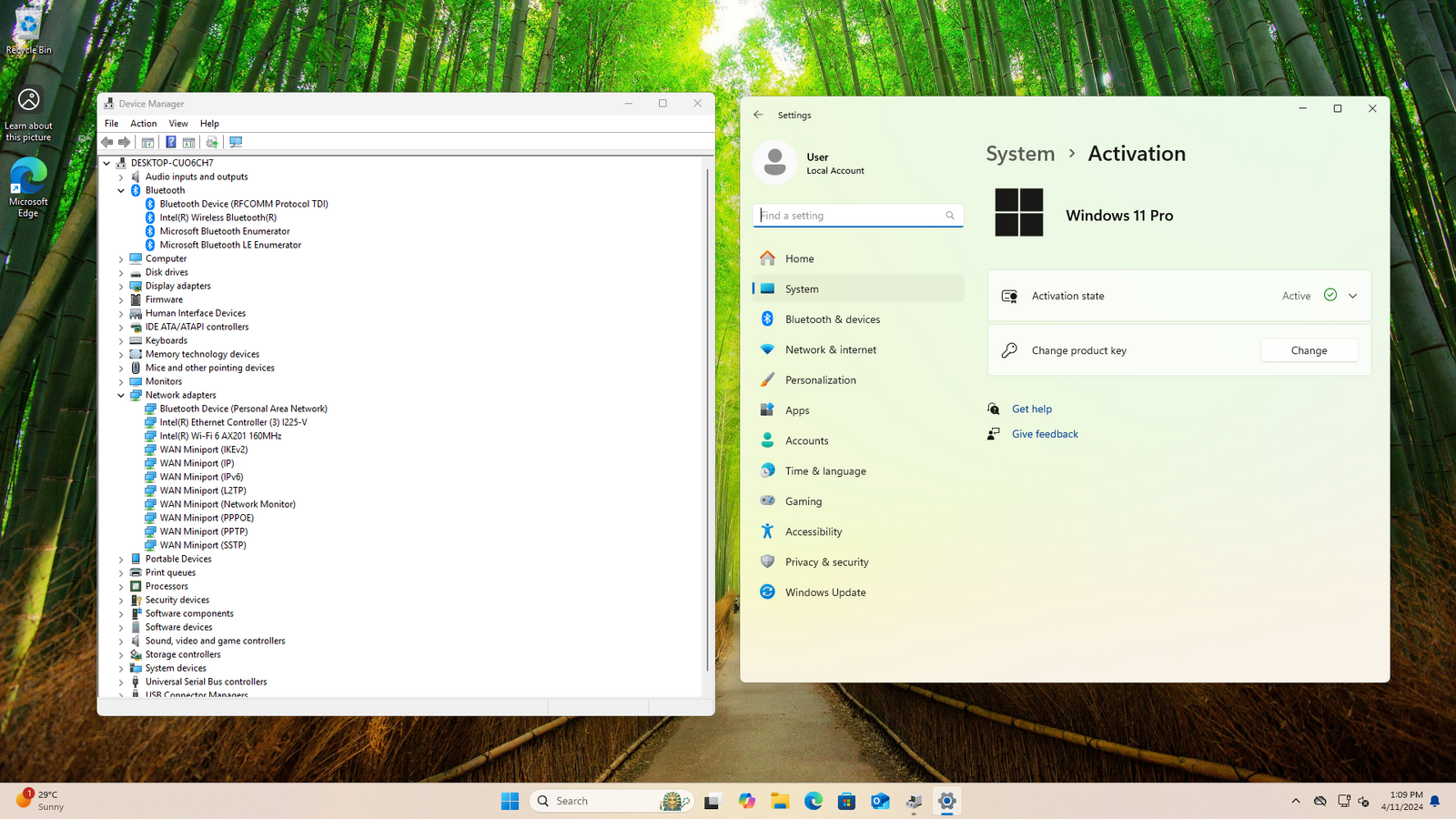Expand the Disk drives category

pyautogui.click(x=121, y=272)
